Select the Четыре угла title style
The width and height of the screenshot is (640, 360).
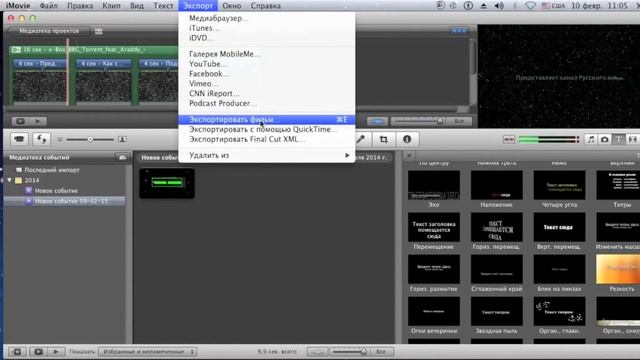(559, 189)
